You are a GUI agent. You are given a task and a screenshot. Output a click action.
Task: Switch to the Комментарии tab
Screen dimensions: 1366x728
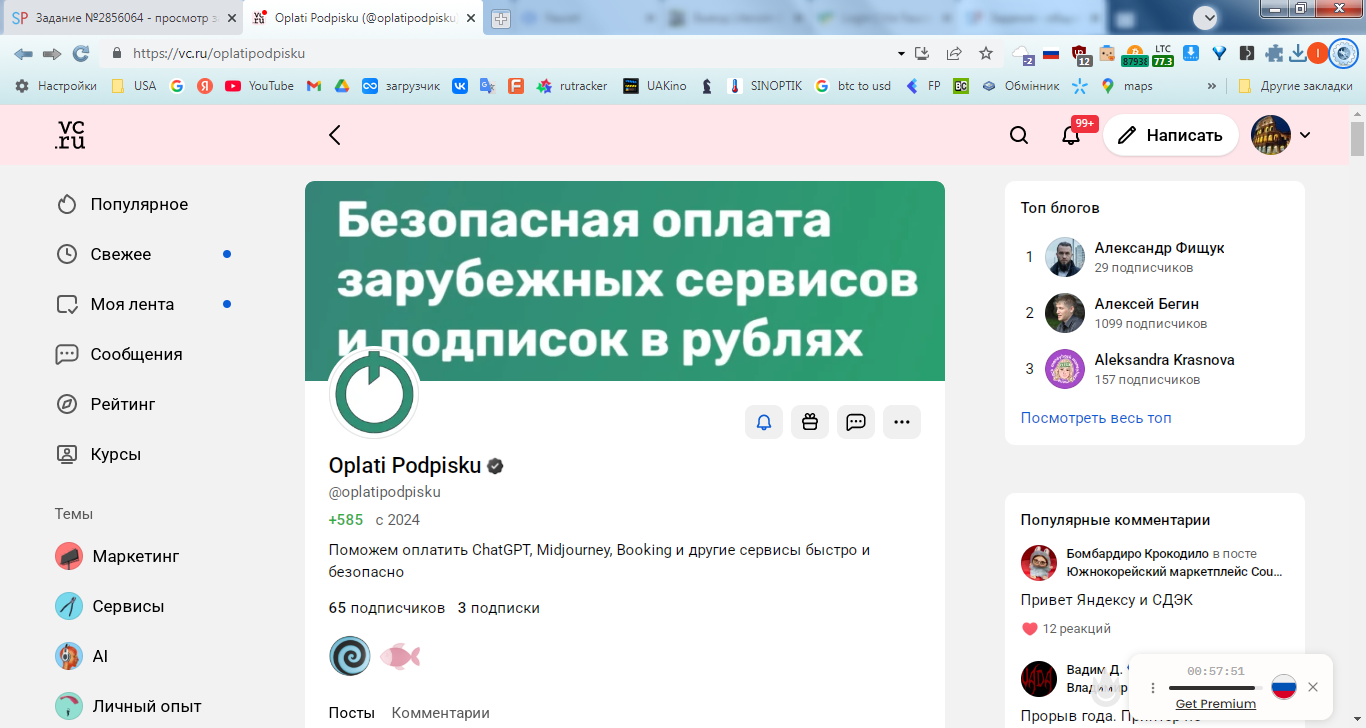coord(441,713)
